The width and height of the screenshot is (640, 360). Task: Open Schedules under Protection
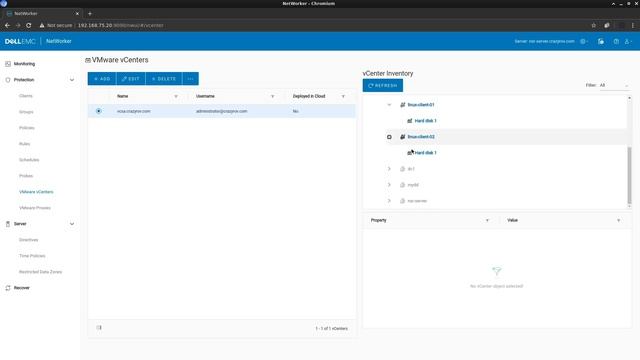pos(29,160)
